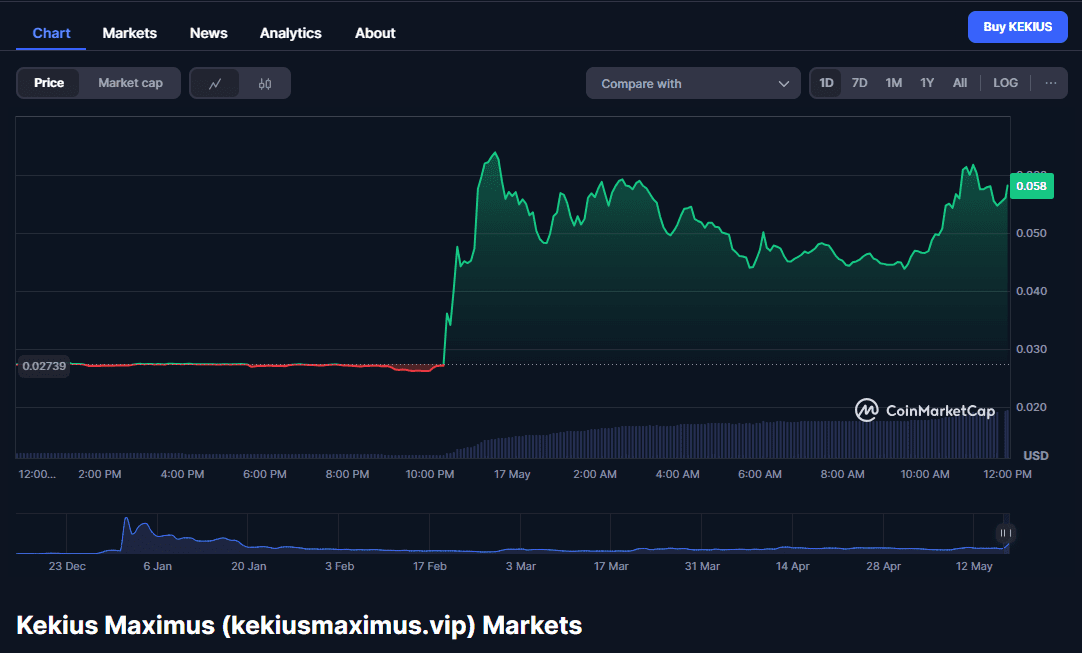Open the About tab
The height and width of the screenshot is (653, 1082).
tap(375, 33)
